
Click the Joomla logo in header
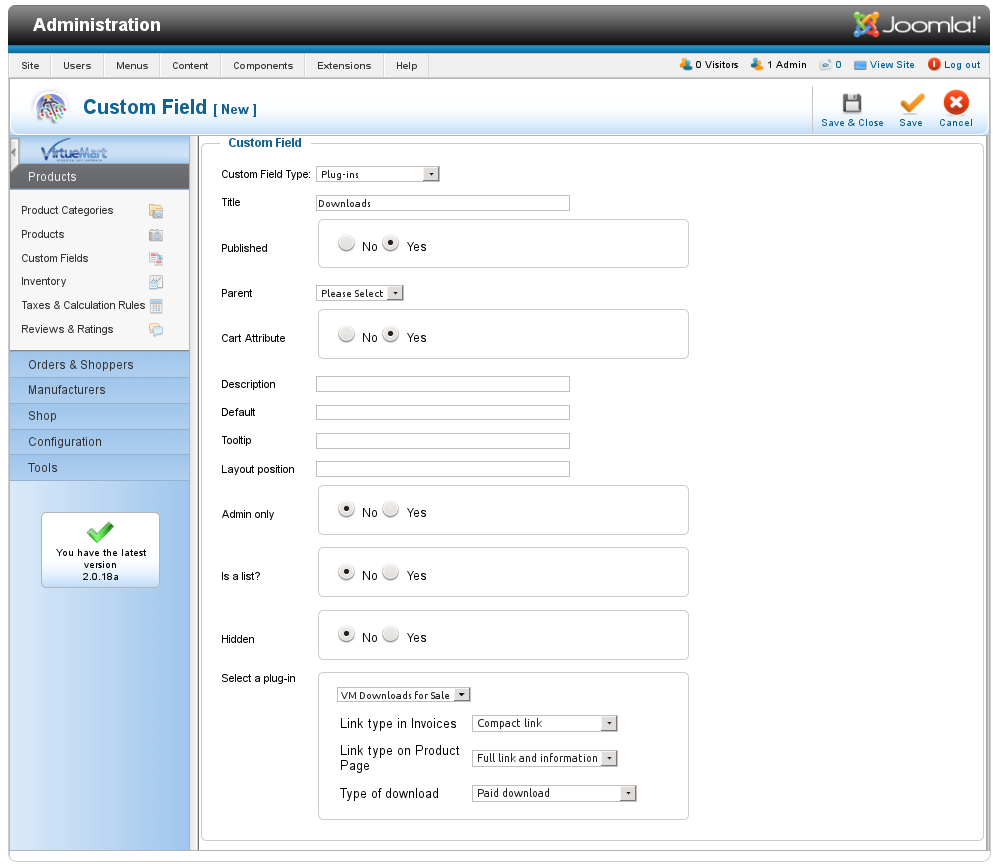(916, 25)
